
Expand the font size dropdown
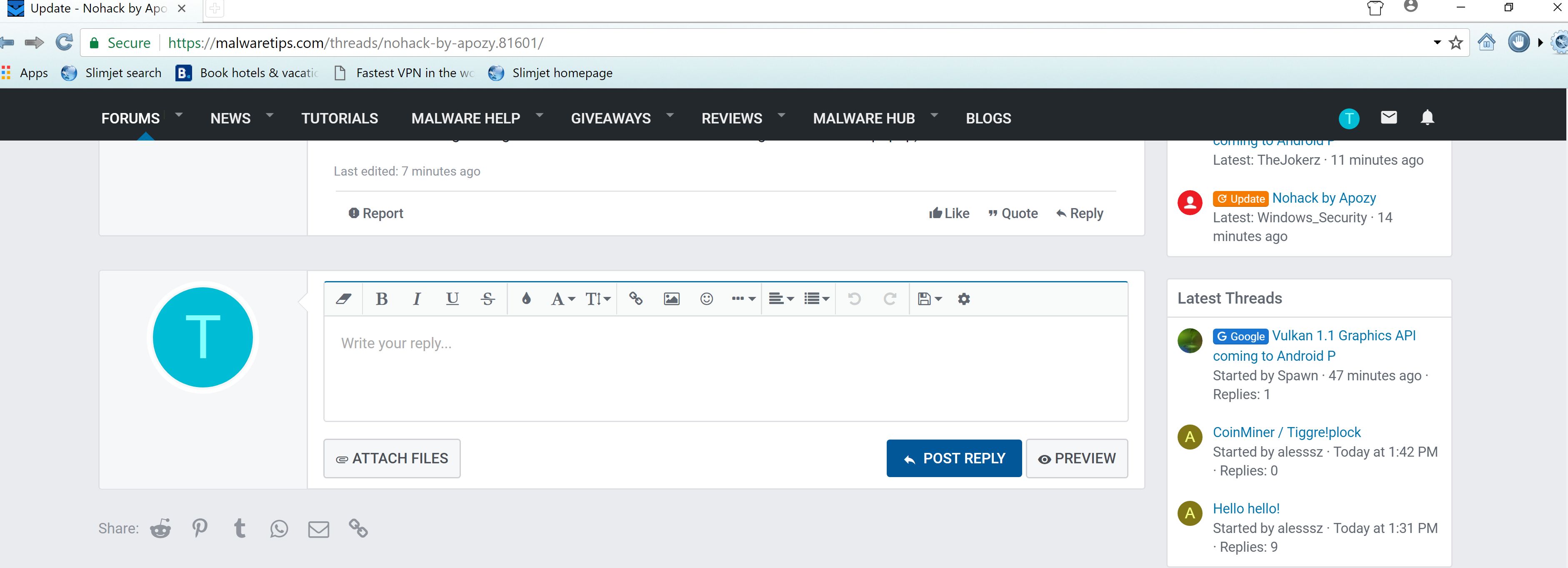[x=597, y=299]
